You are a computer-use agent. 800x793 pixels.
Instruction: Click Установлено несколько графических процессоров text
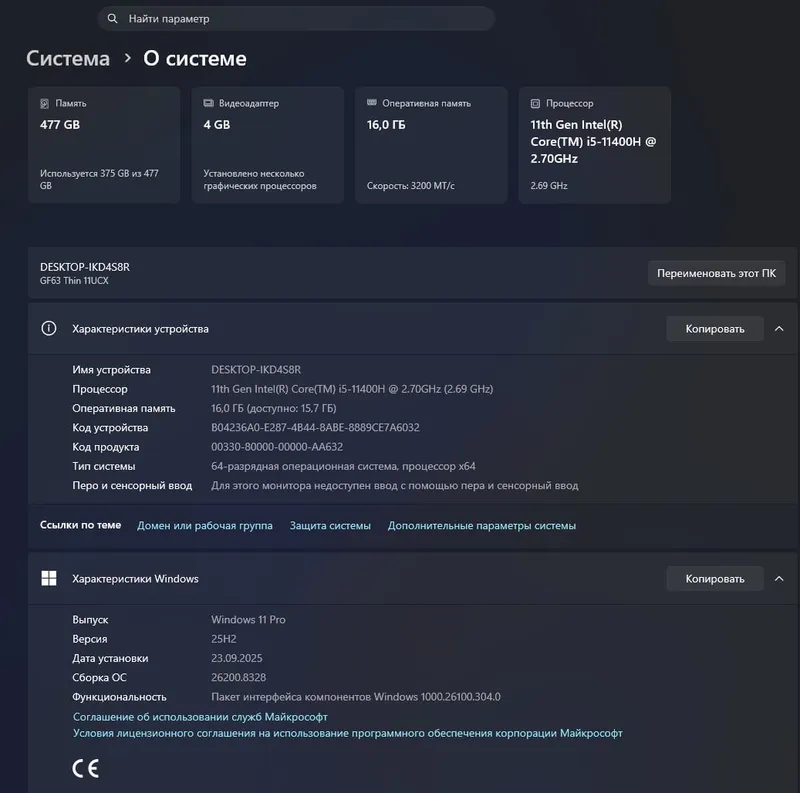tap(260, 179)
